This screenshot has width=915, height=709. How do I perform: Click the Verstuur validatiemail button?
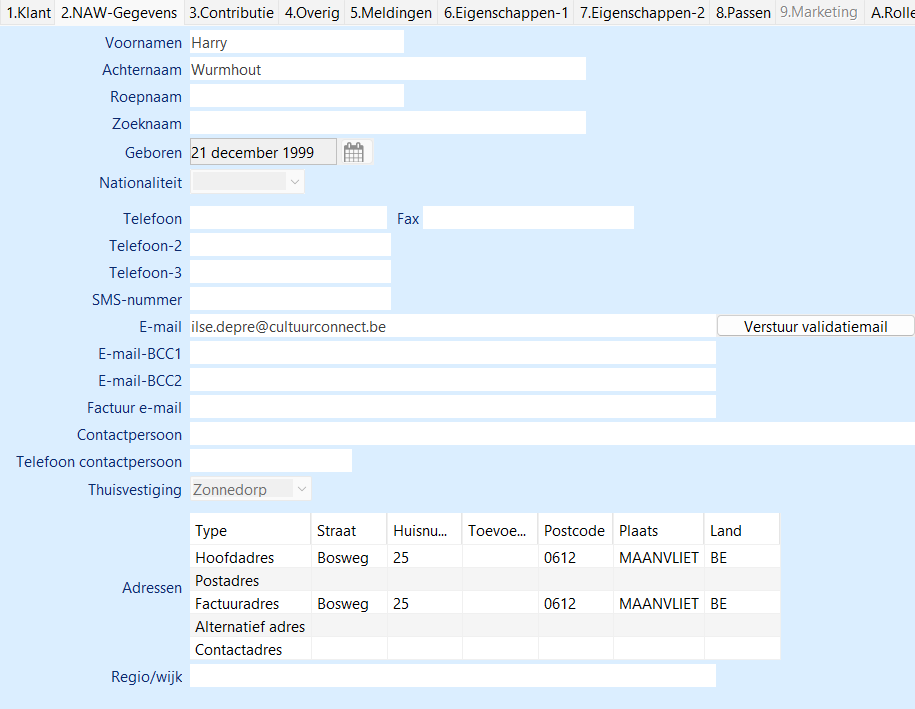[x=815, y=326]
